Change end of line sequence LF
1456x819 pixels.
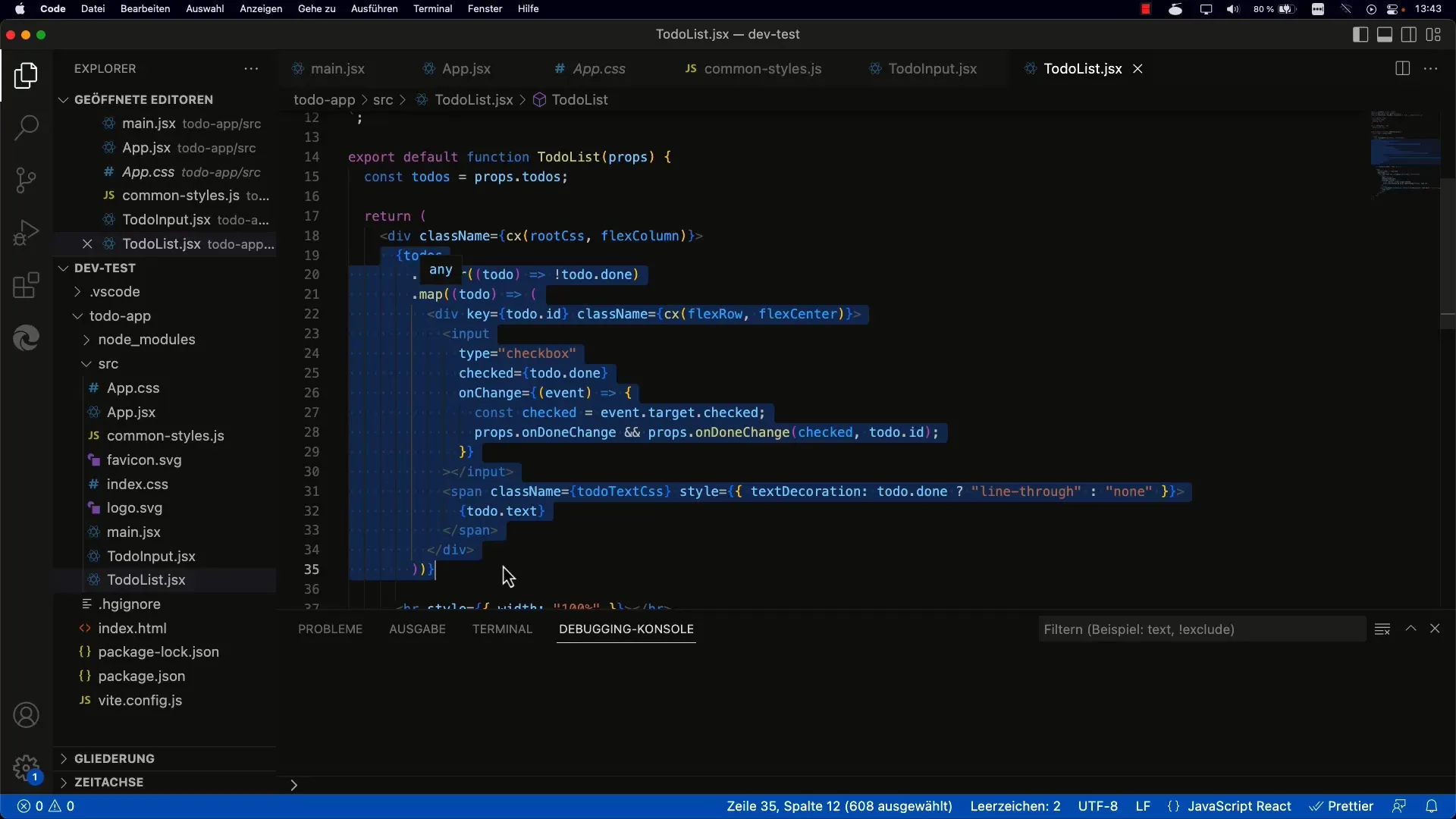1143,806
